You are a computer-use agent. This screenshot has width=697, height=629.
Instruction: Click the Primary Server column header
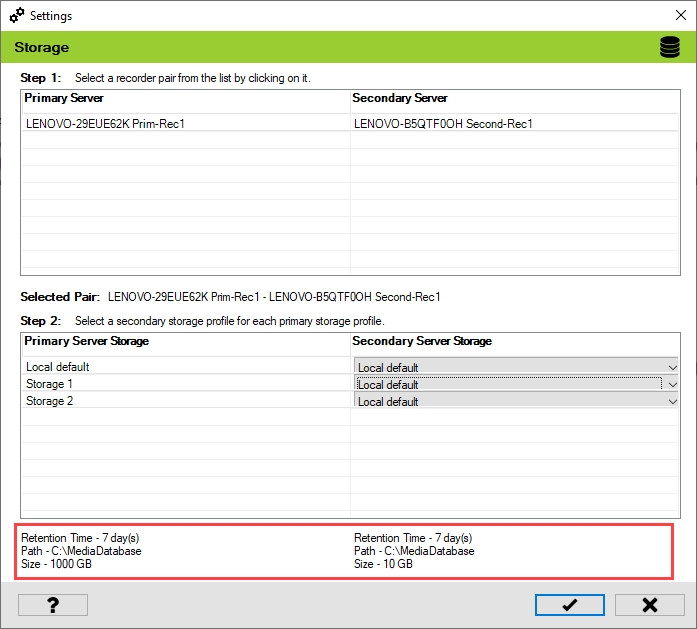[64, 98]
